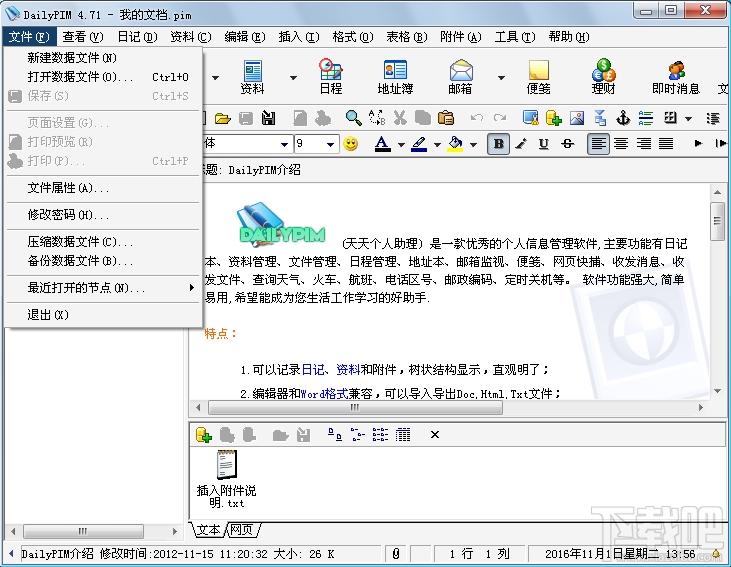The height and width of the screenshot is (567, 731).
Task: Switch to the 文本 tab
Action: pyautogui.click(x=208, y=530)
